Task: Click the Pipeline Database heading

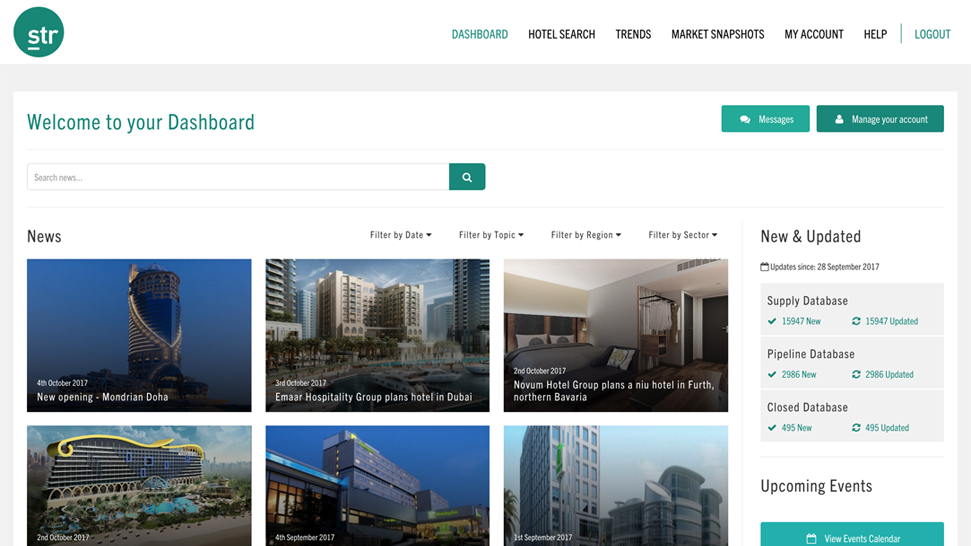Action: tap(811, 354)
